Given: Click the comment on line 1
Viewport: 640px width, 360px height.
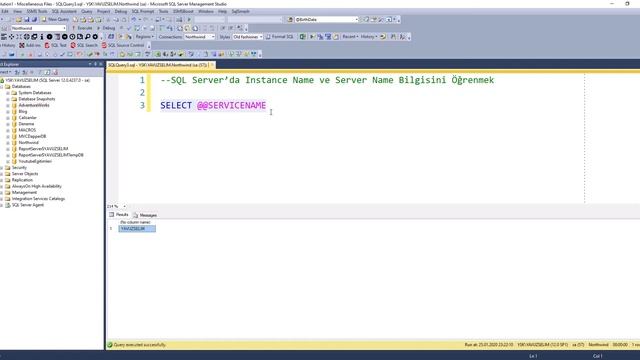Looking at the screenshot, I should point(327,80).
